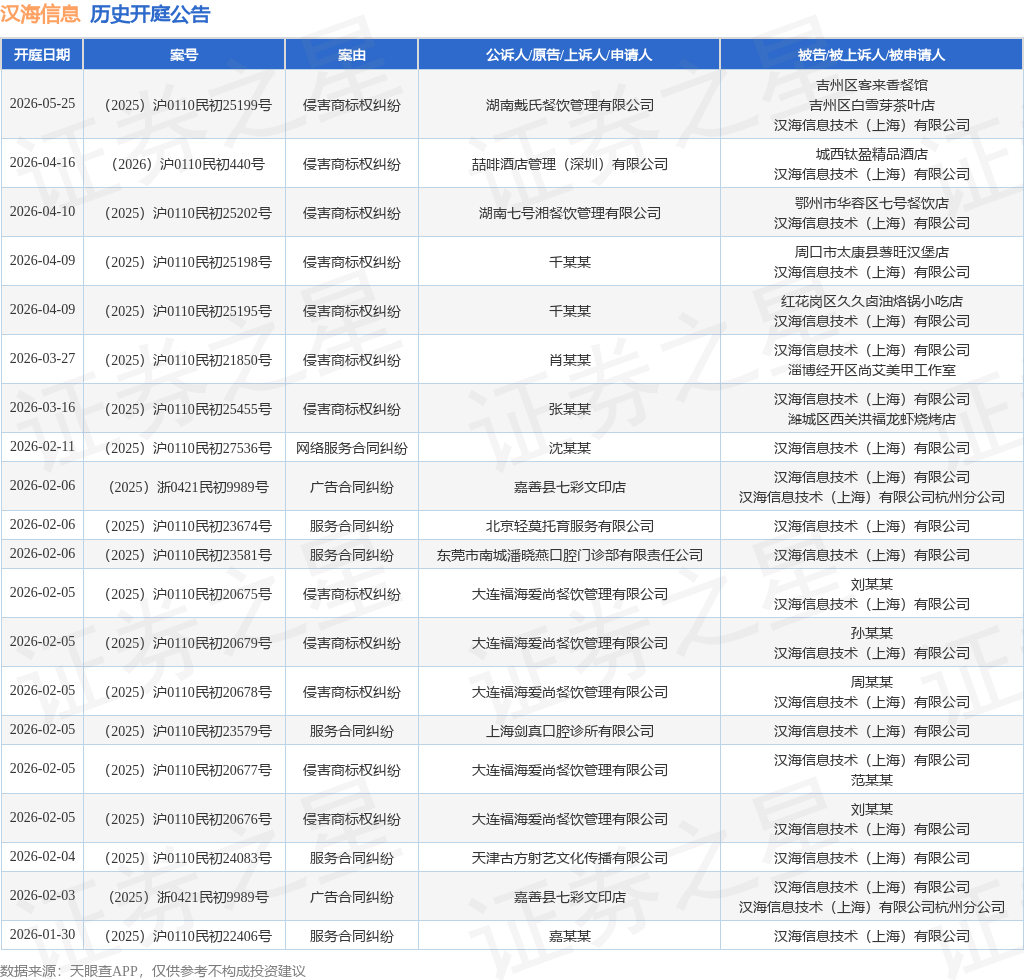Click plaintiff 东莞市南城潘晓燕口腔门诊部有限责任公司
1024x980 pixels.
[569, 555]
